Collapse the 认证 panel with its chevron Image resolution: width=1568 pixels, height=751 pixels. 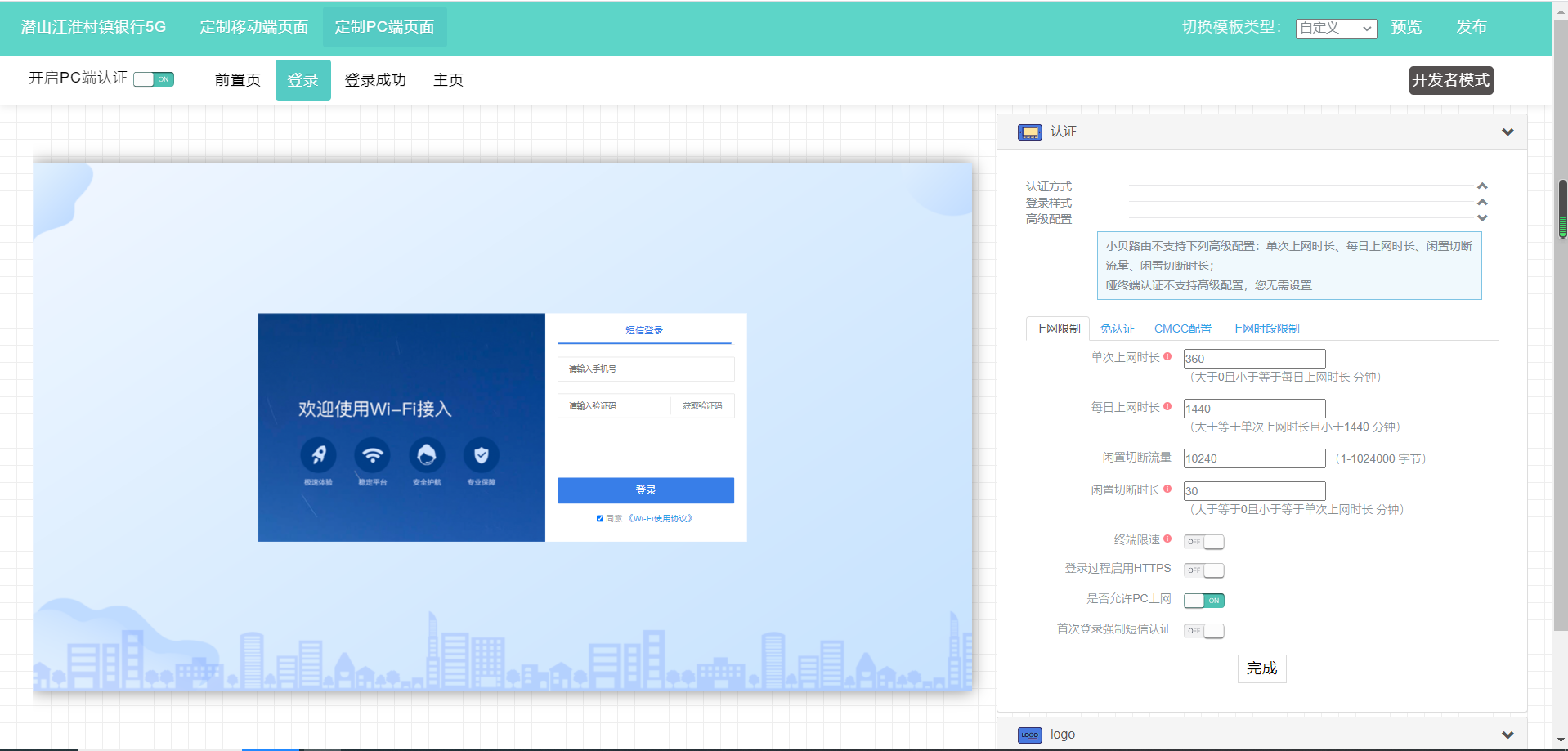[x=1508, y=132]
